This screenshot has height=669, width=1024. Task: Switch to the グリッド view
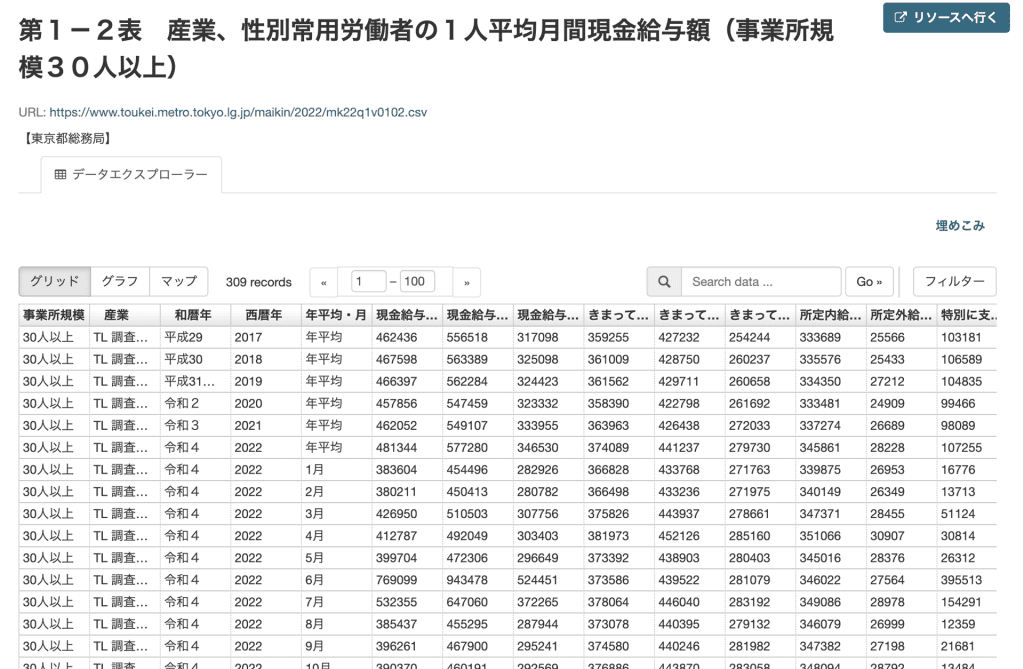coord(55,281)
